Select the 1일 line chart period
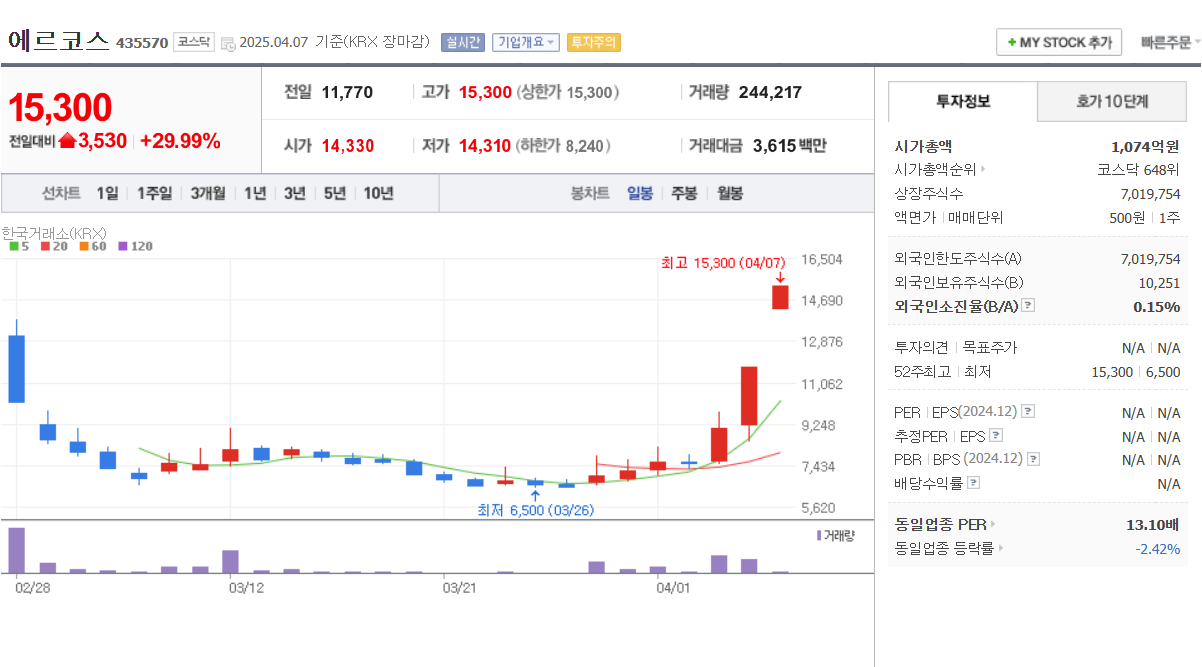The width and height of the screenshot is (1202, 667). [107, 193]
